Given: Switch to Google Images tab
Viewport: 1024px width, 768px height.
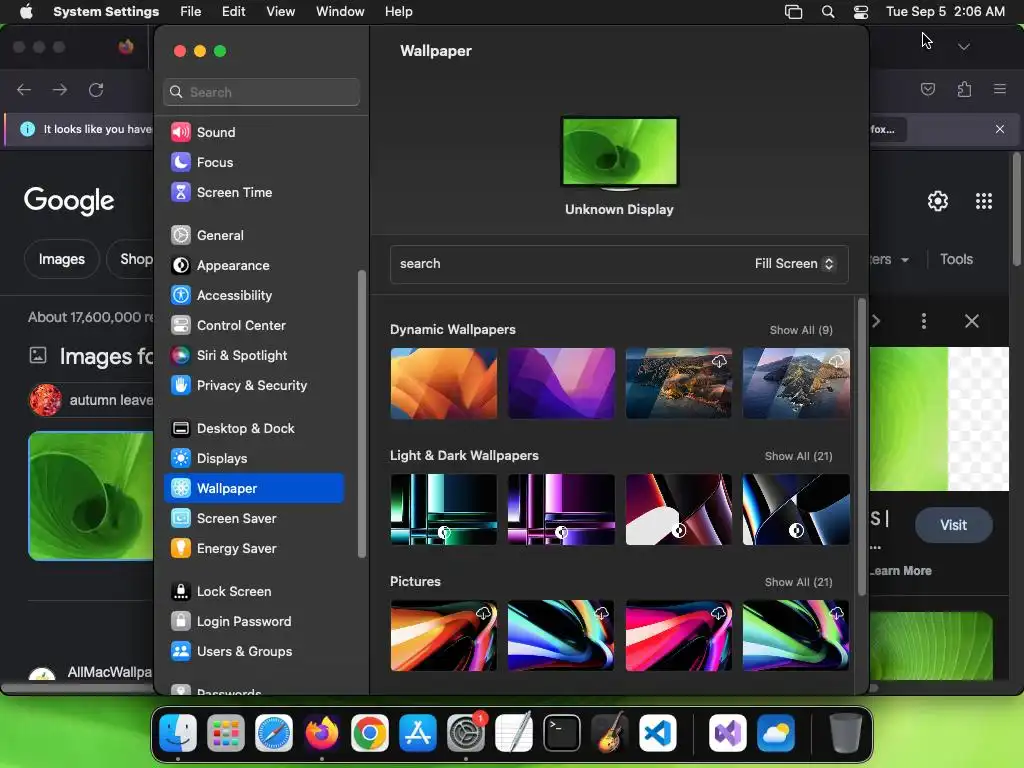Looking at the screenshot, I should click(61, 259).
